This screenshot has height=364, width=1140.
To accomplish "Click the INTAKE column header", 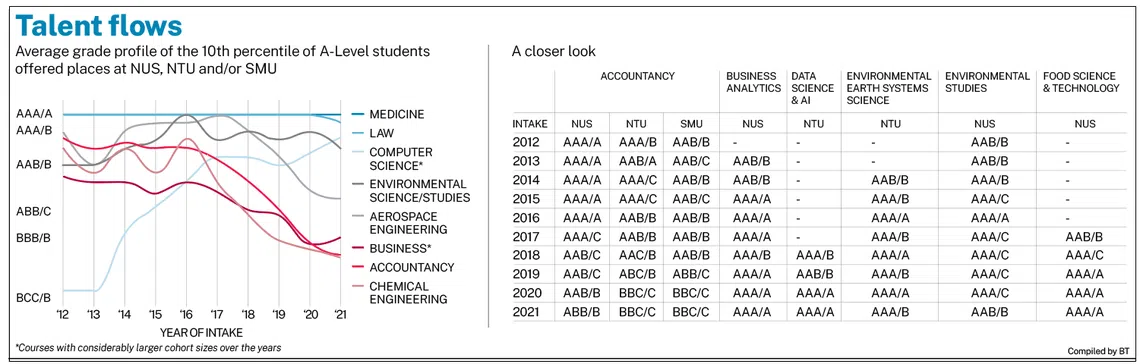I will point(531,124).
